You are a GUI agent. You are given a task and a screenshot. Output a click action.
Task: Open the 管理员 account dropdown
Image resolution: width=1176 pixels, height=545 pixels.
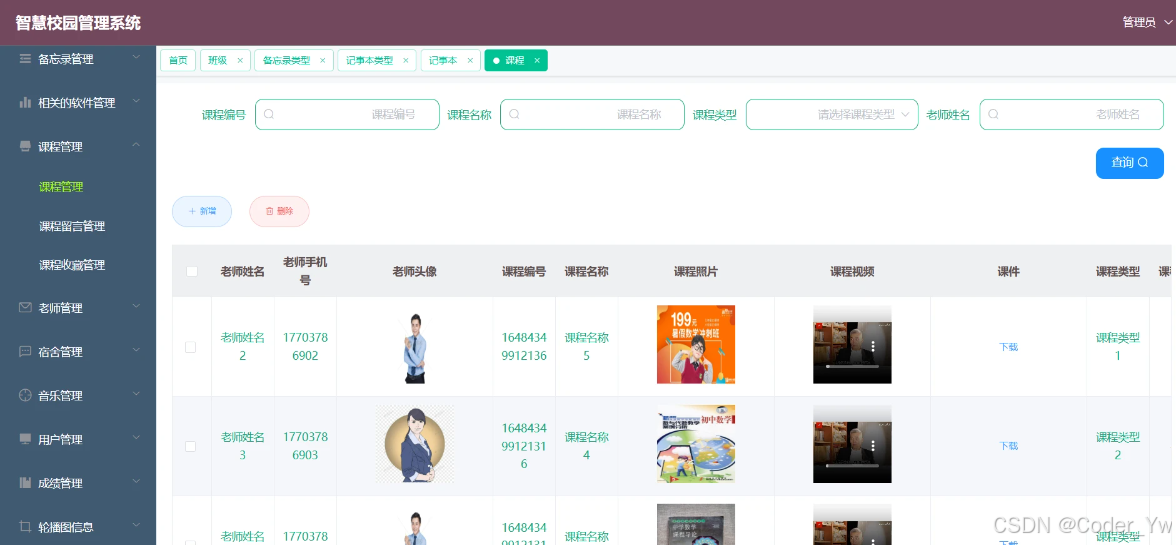pos(1146,22)
